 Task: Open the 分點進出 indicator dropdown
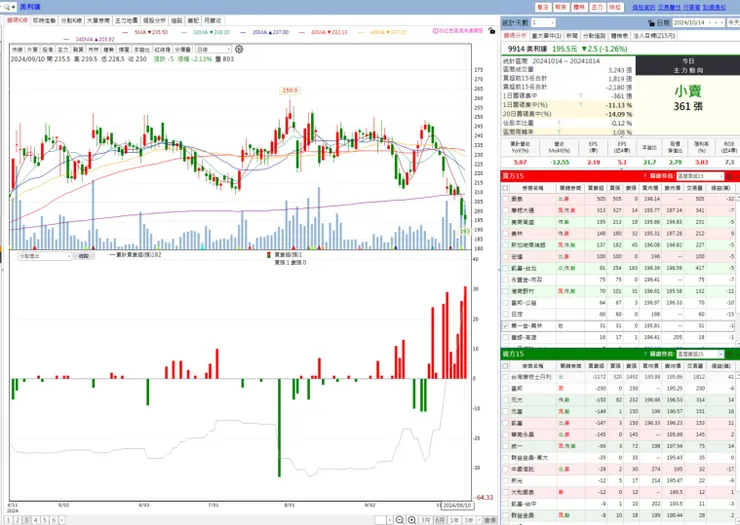45,256
